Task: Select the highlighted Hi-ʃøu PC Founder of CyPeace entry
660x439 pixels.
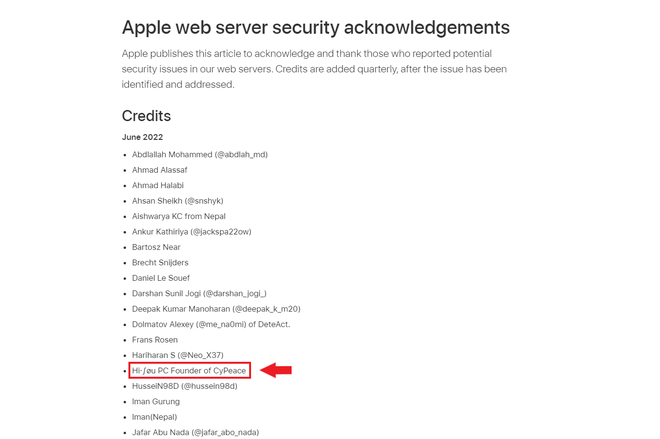Action: coord(189,370)
